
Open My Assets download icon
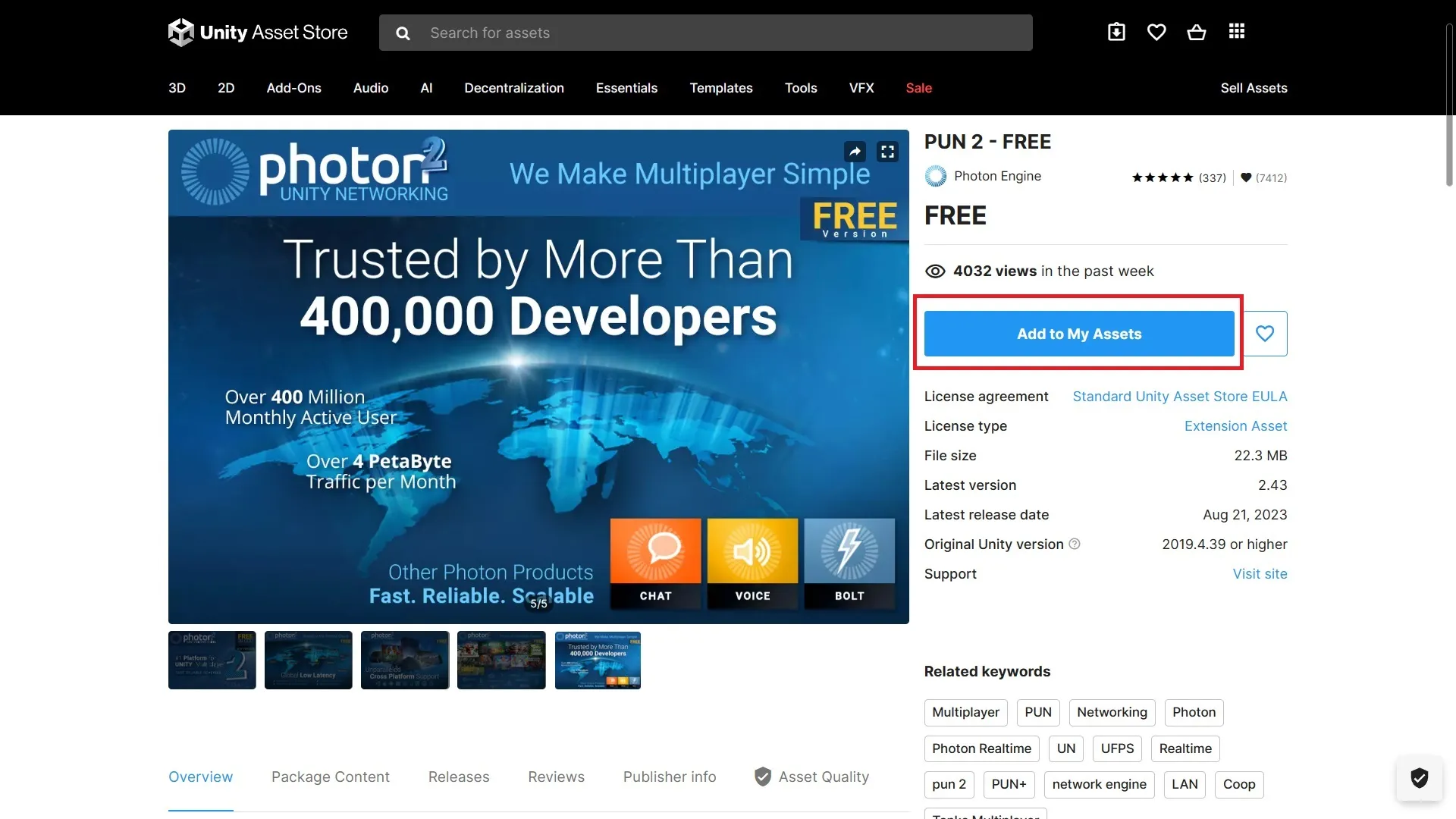pyautogui.click(x=1116, y=32)
